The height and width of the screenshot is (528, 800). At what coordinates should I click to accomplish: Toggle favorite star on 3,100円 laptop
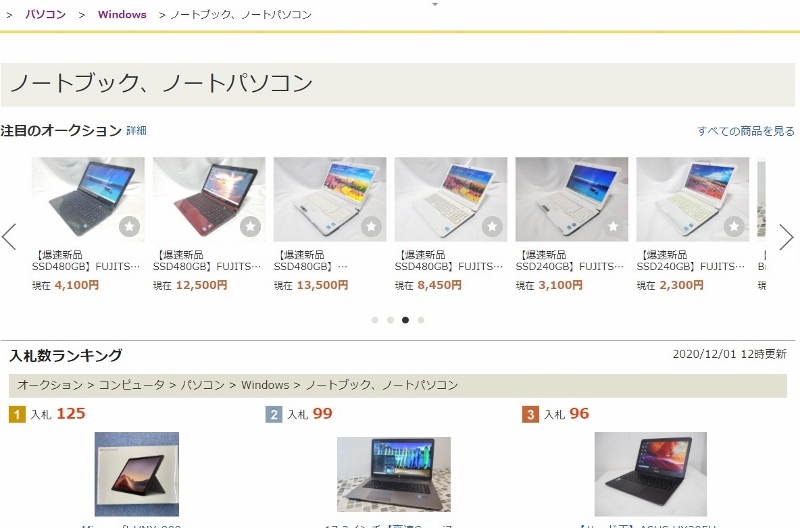(x=613, y=226)
